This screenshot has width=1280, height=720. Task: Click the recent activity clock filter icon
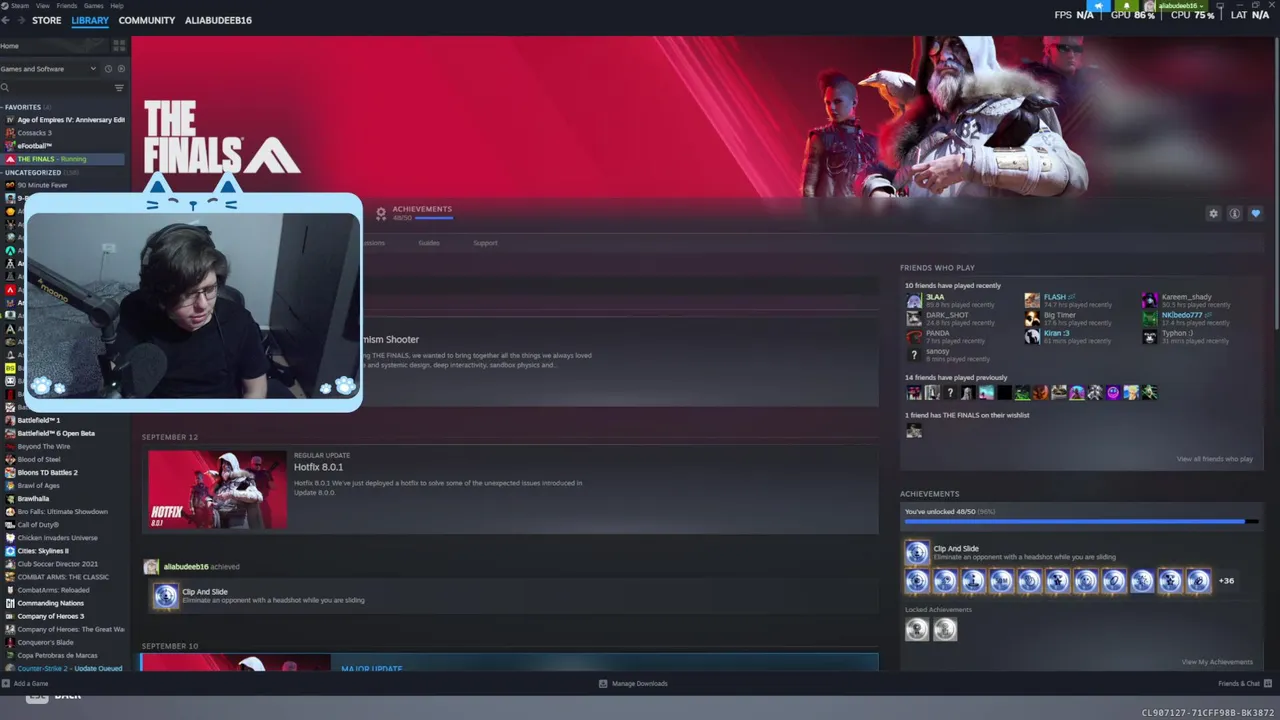pos(109,69)
